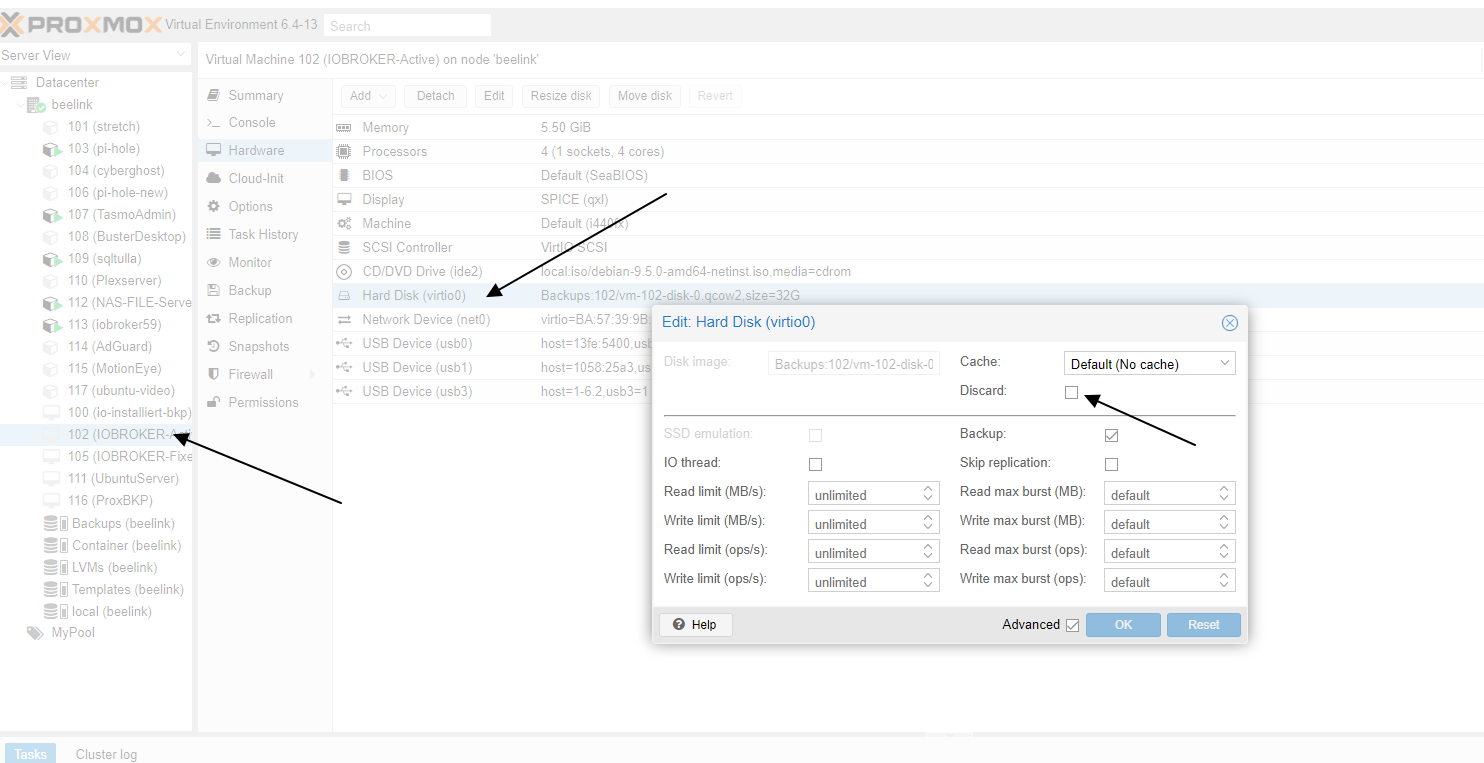Click the Read limit (ops/s) field
The height and width of the screenshot is (763, 1484).
pyautogui.click(x=874, y=552)
